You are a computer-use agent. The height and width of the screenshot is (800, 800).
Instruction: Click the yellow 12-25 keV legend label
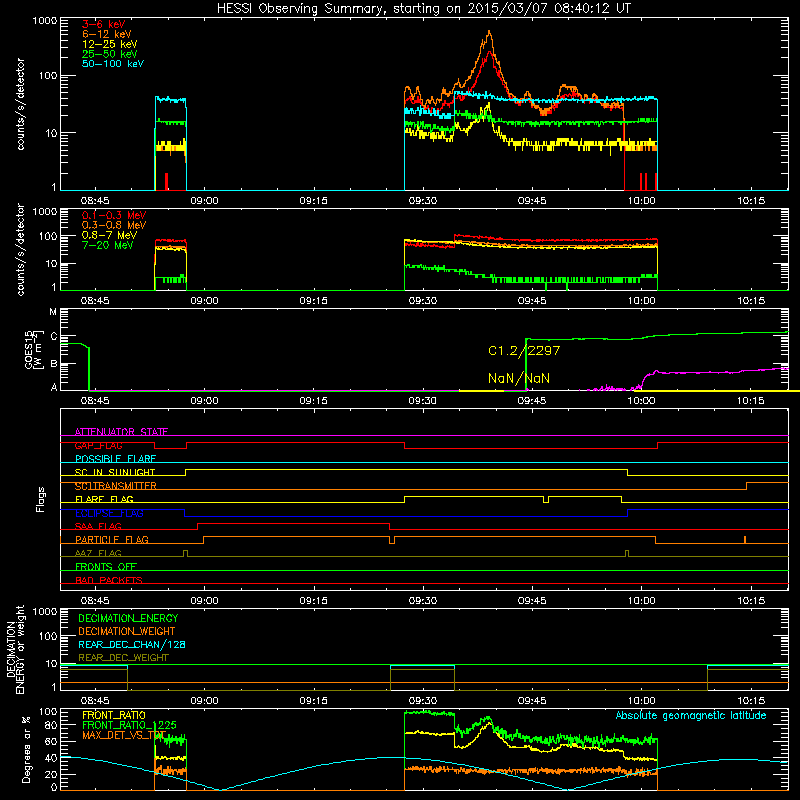point(110,44)
